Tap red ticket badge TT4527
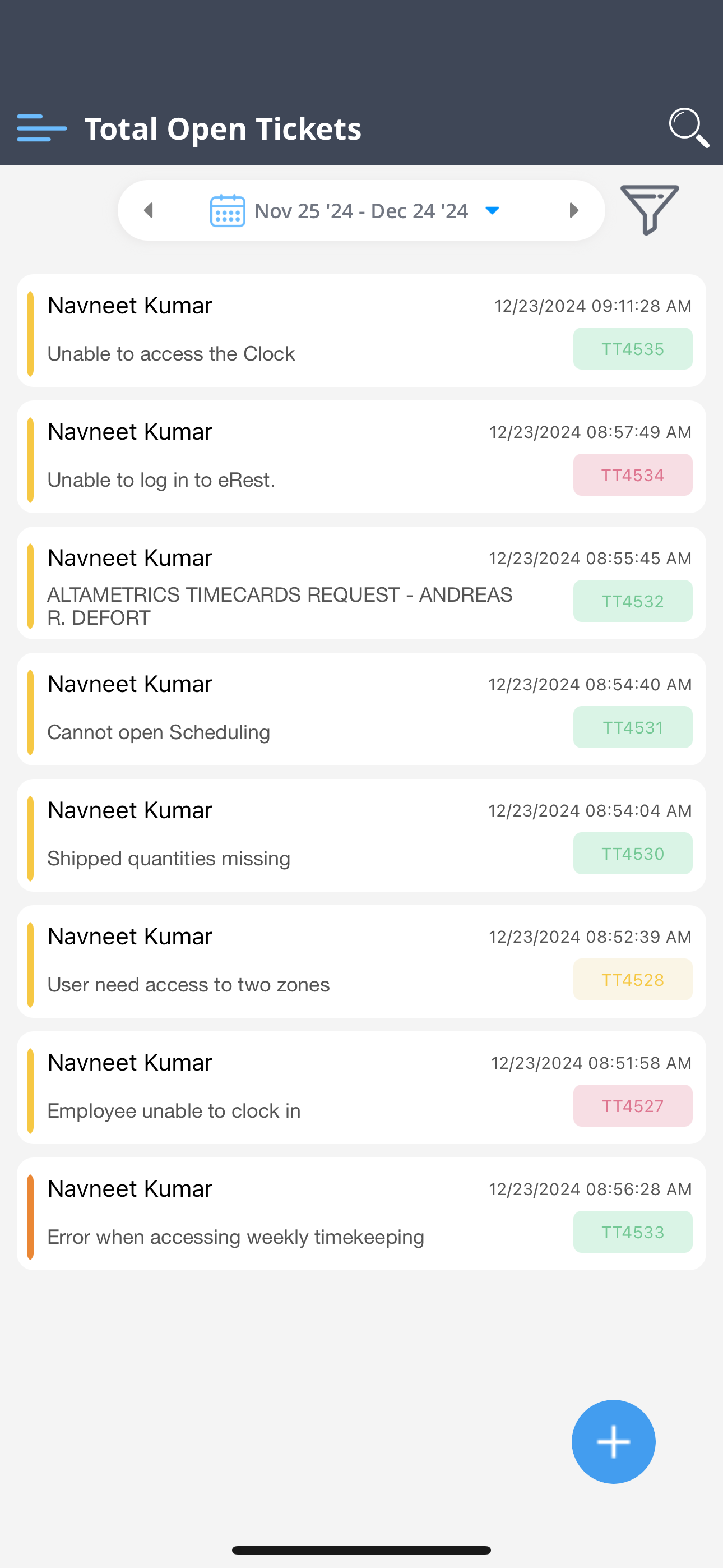The image size is (723, 1568). pos(632,1106)
